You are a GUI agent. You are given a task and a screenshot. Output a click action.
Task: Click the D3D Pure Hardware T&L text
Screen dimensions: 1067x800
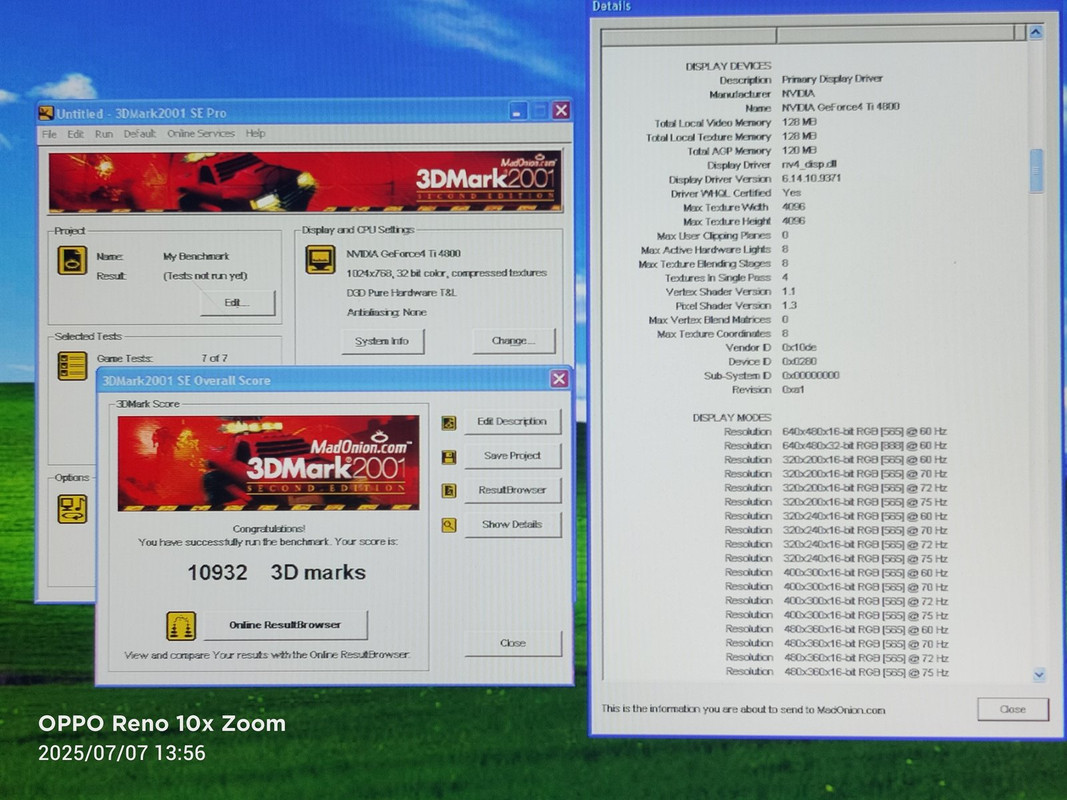coord(401,293)
